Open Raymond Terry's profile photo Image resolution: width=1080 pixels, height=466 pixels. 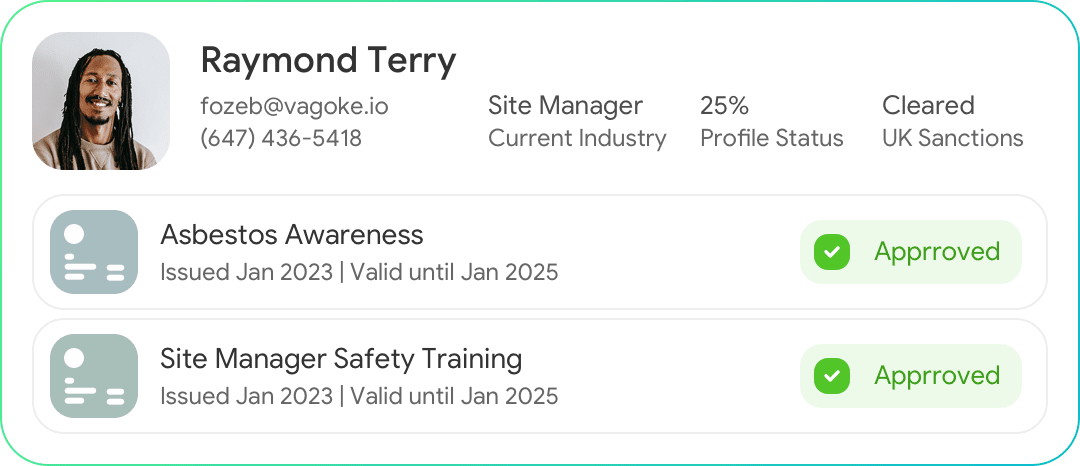(101, 101)
